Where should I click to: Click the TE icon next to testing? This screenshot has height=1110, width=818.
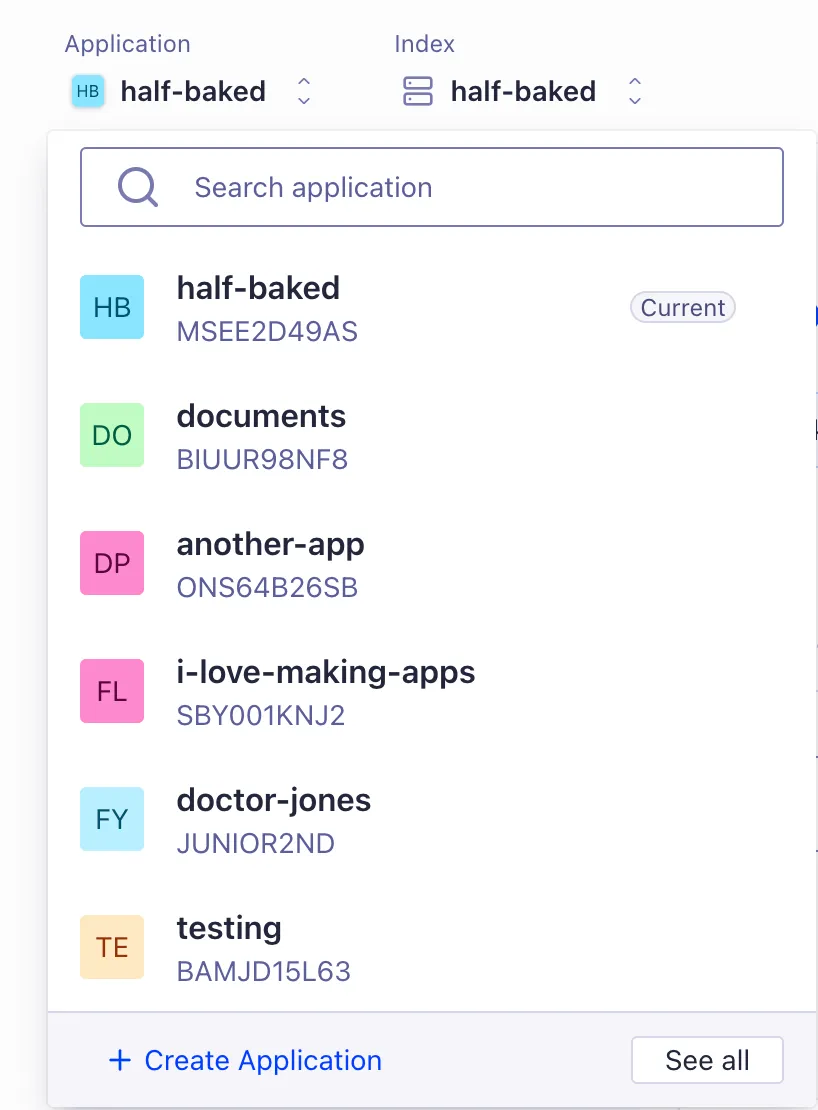coord(111,946)
